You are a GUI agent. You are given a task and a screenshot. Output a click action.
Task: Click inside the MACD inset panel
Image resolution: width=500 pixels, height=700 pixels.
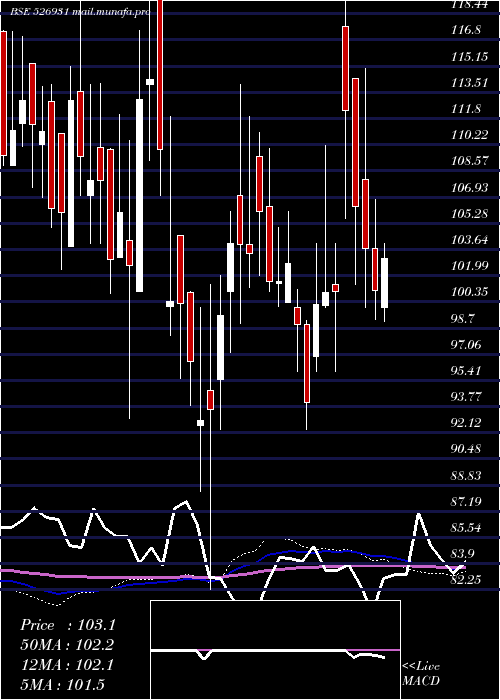pos(275,650)
